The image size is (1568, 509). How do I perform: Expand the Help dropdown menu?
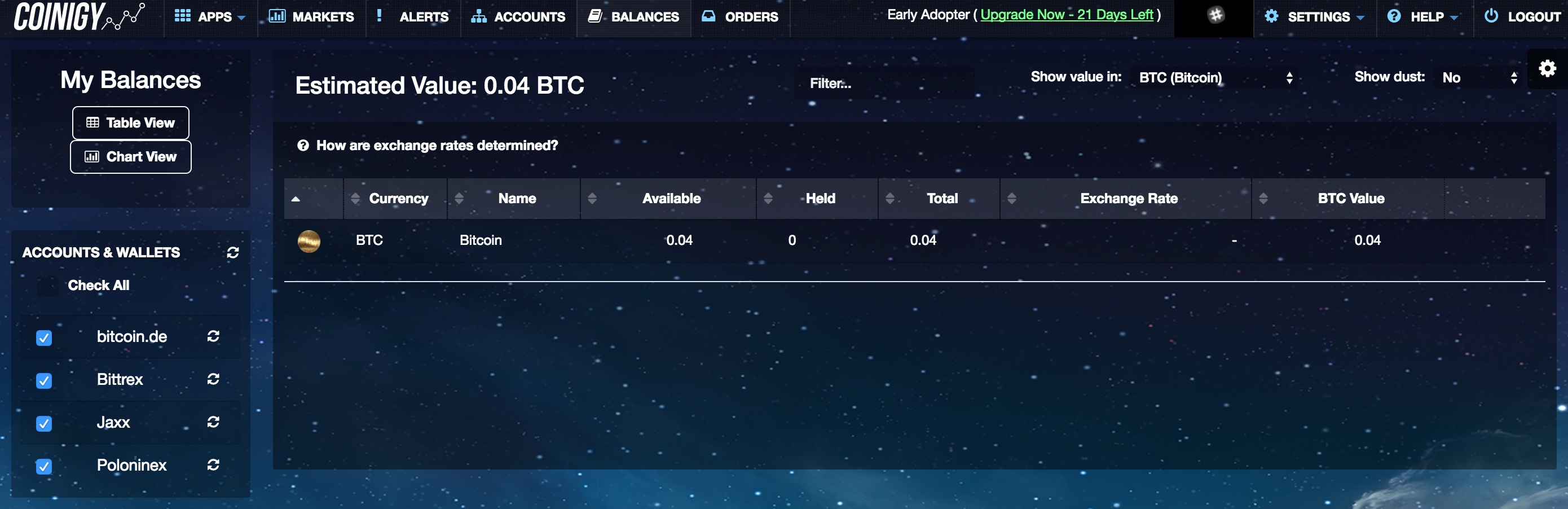click(1424, 17)
